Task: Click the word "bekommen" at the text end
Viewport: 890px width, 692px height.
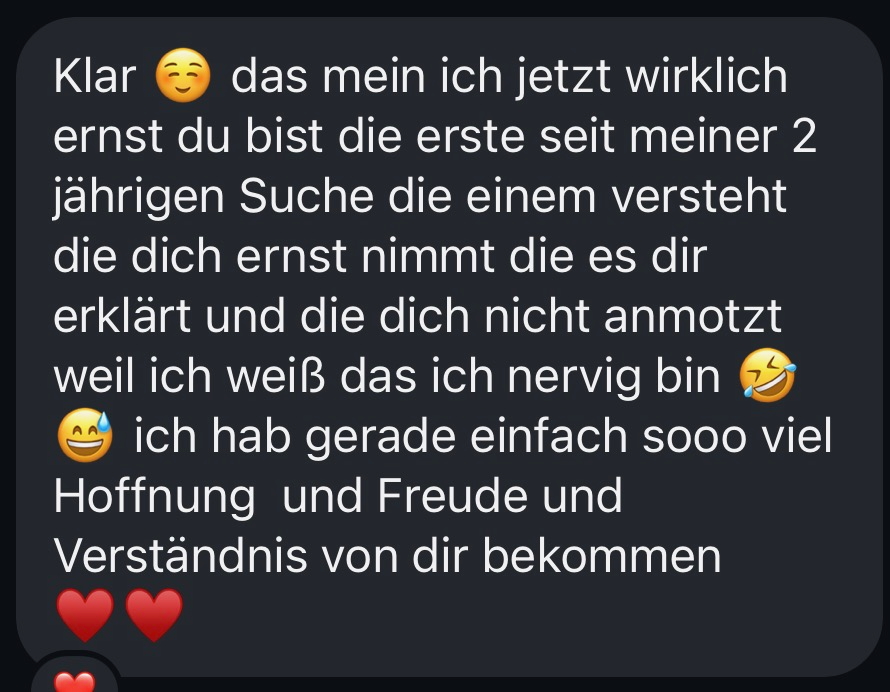Action: (x=602, y=555)
